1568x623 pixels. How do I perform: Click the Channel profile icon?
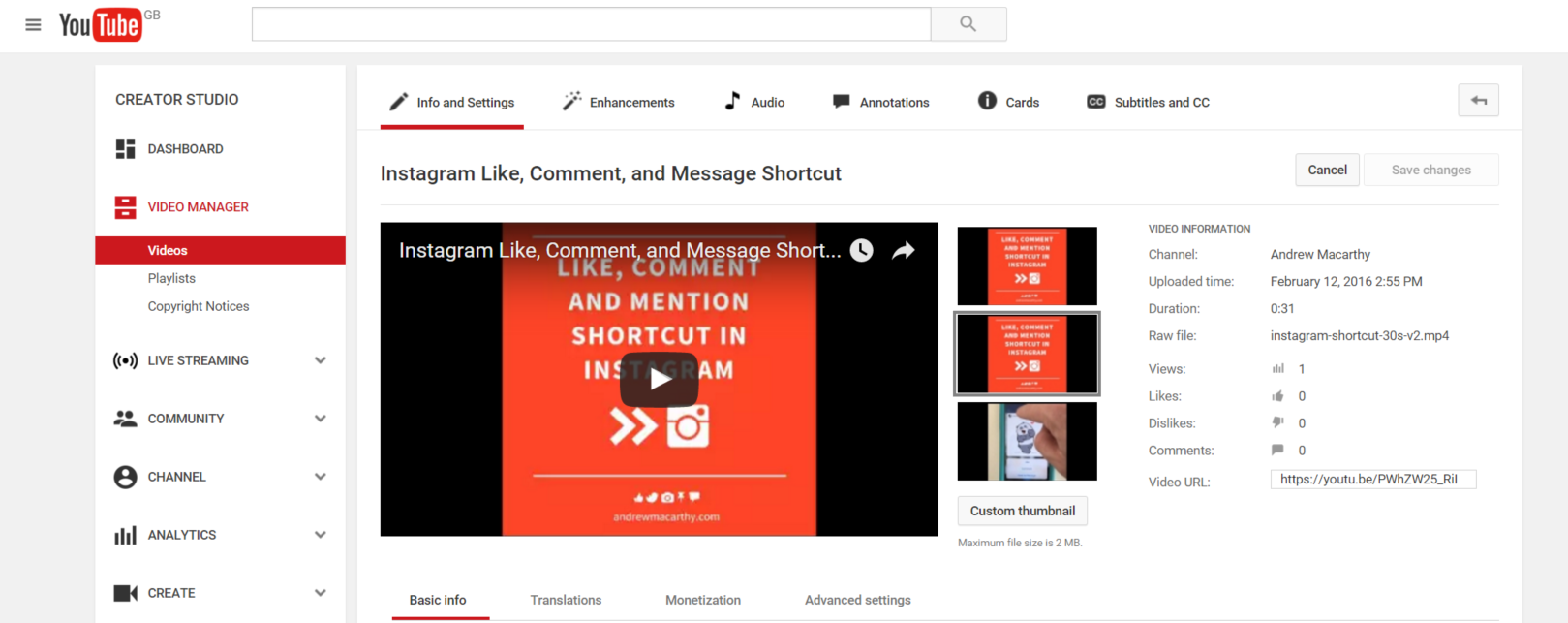click(x=125, y=477)
